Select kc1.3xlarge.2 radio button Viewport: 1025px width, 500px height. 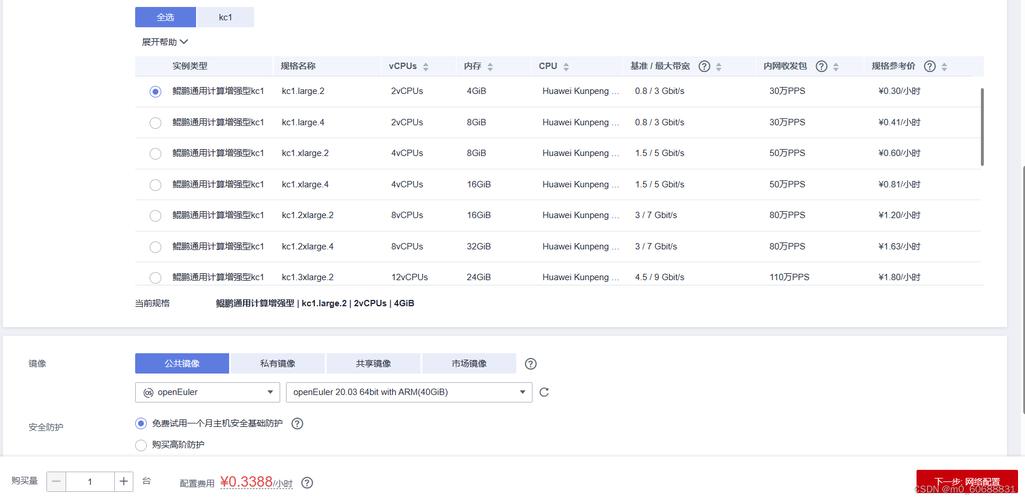click(x=155, y=278)
